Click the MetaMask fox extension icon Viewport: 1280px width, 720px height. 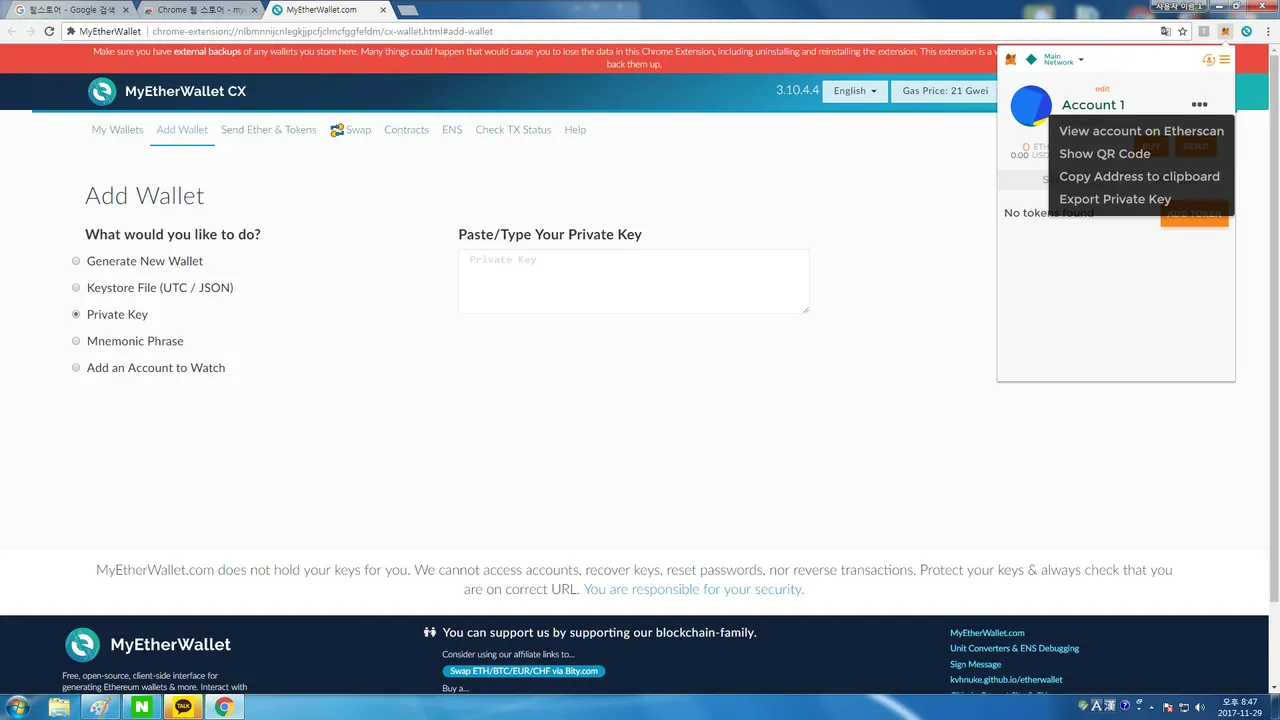point(1225,31)
